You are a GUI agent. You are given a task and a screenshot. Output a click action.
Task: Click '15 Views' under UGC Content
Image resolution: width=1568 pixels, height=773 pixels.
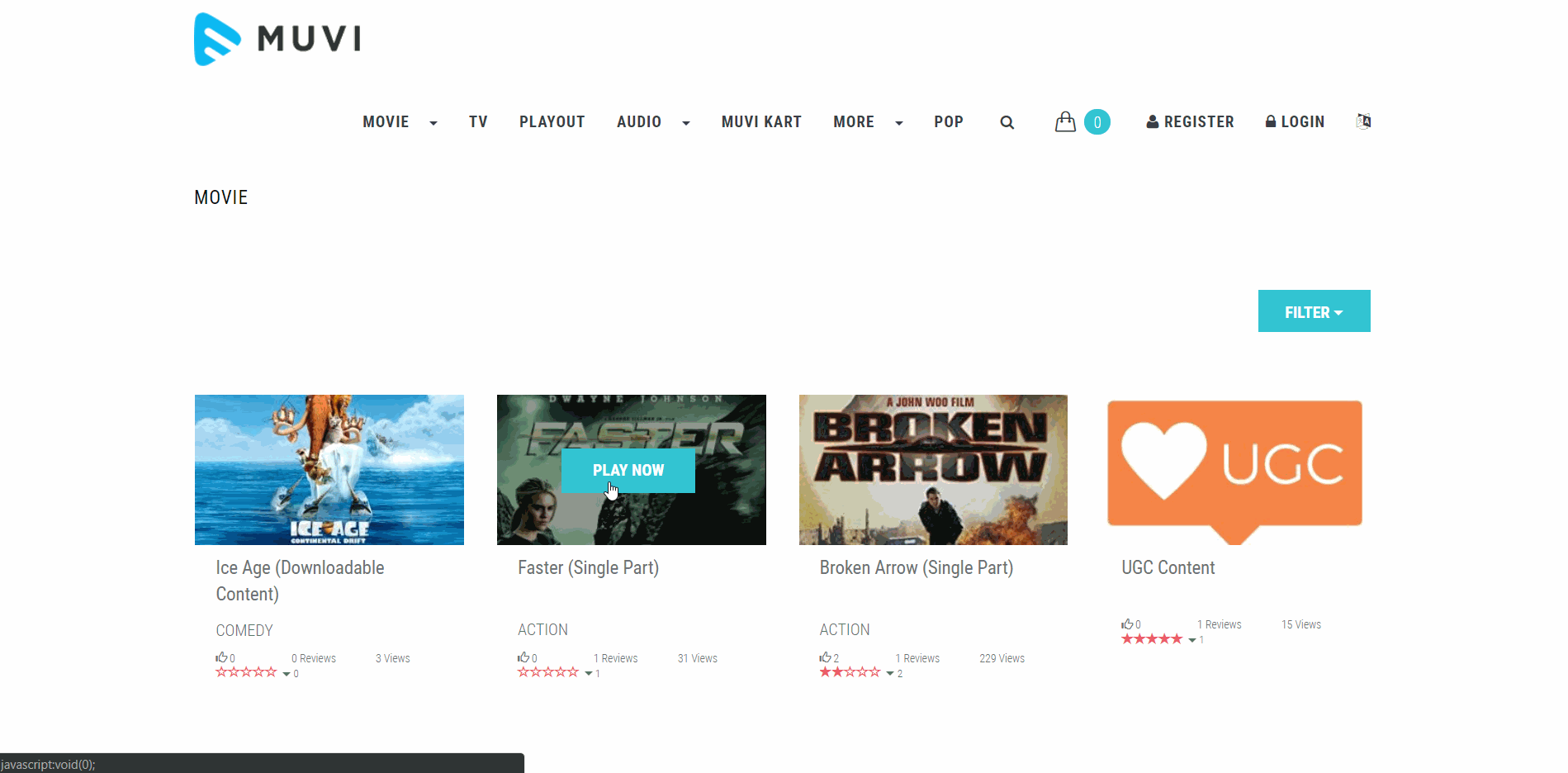click(x=1301, y=624)
